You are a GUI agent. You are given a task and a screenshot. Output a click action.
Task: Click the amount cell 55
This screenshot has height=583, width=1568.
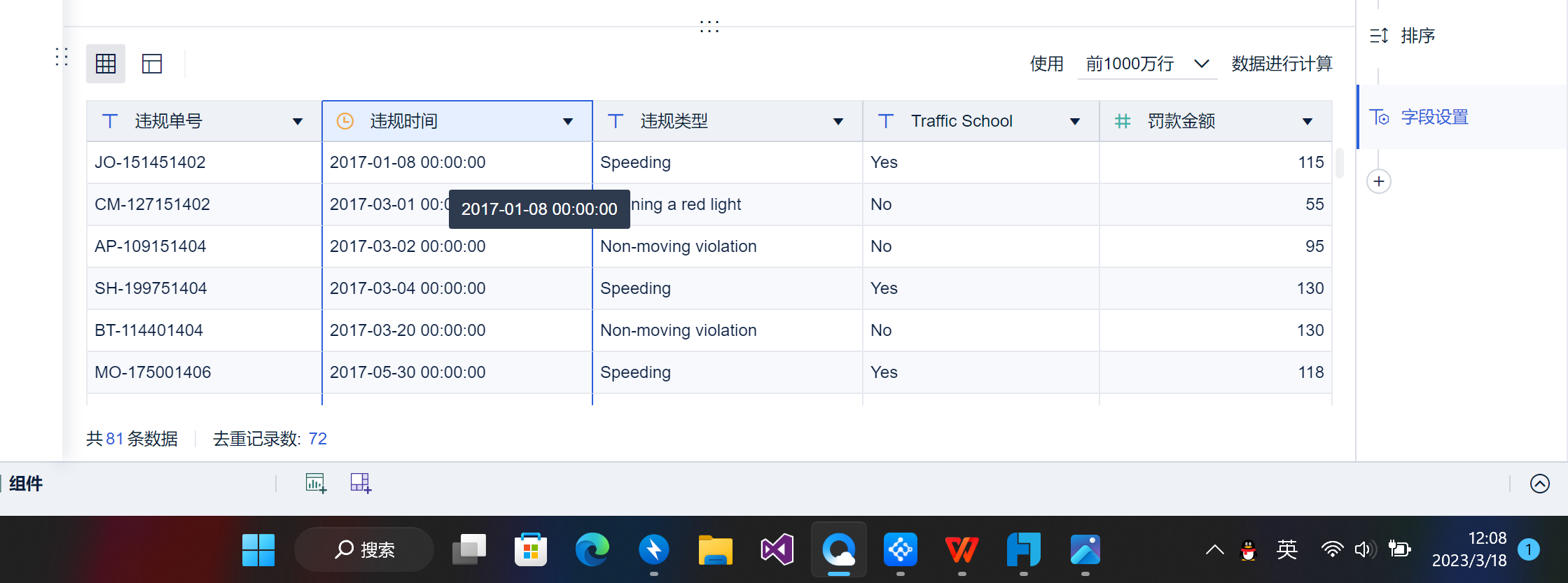pos(1216,204)
